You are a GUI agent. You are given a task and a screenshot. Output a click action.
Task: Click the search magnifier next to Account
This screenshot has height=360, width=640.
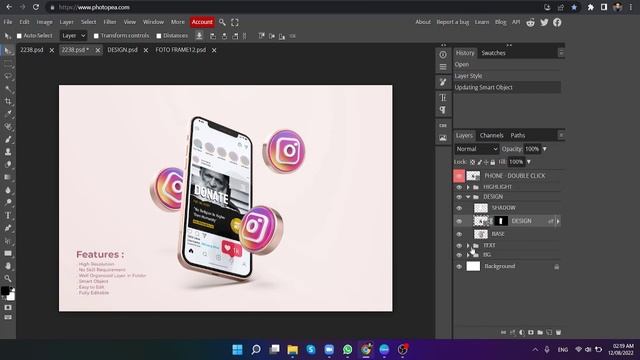(x=222, y=22)
